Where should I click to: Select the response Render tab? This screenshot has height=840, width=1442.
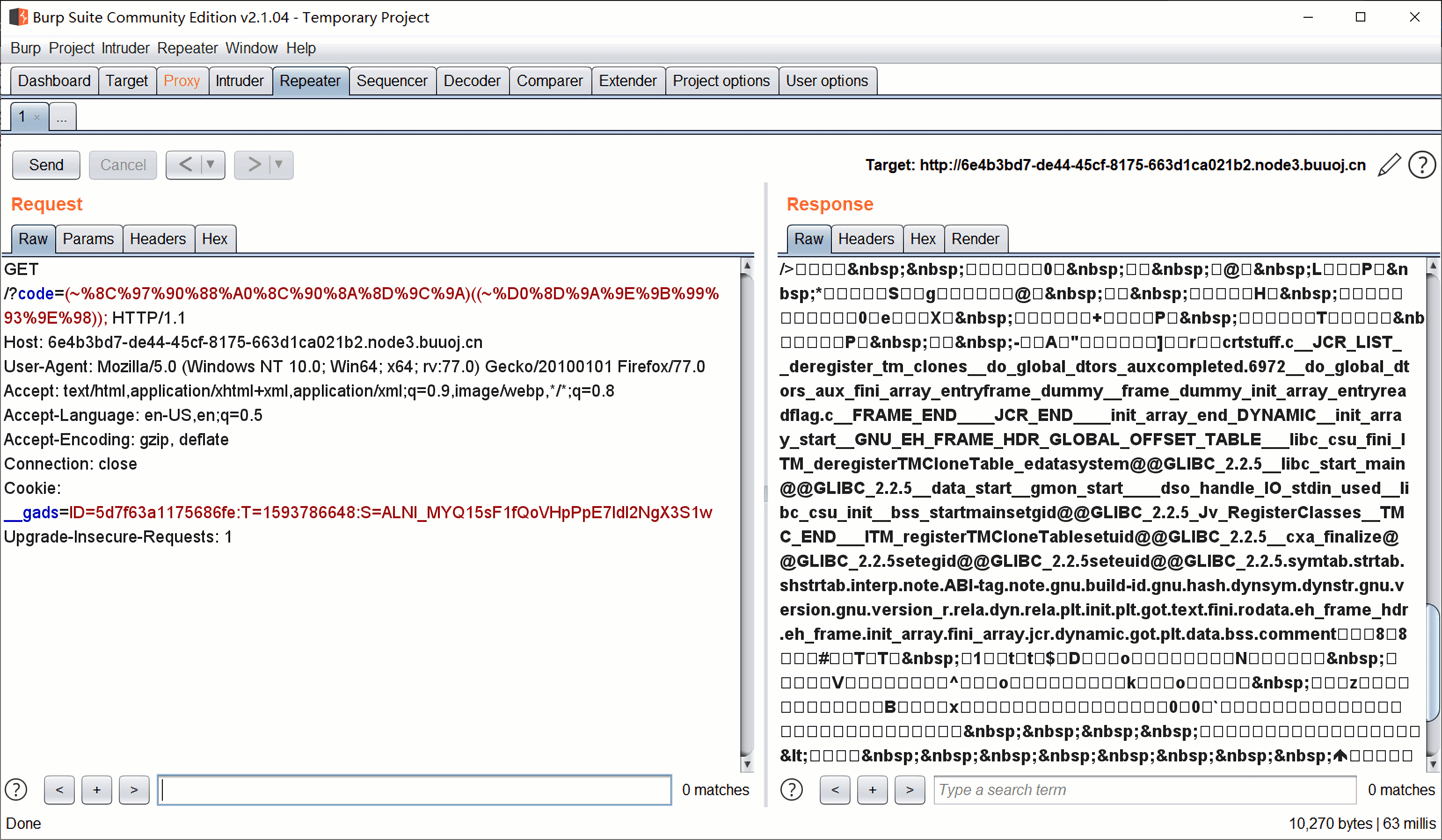[976, 239]
